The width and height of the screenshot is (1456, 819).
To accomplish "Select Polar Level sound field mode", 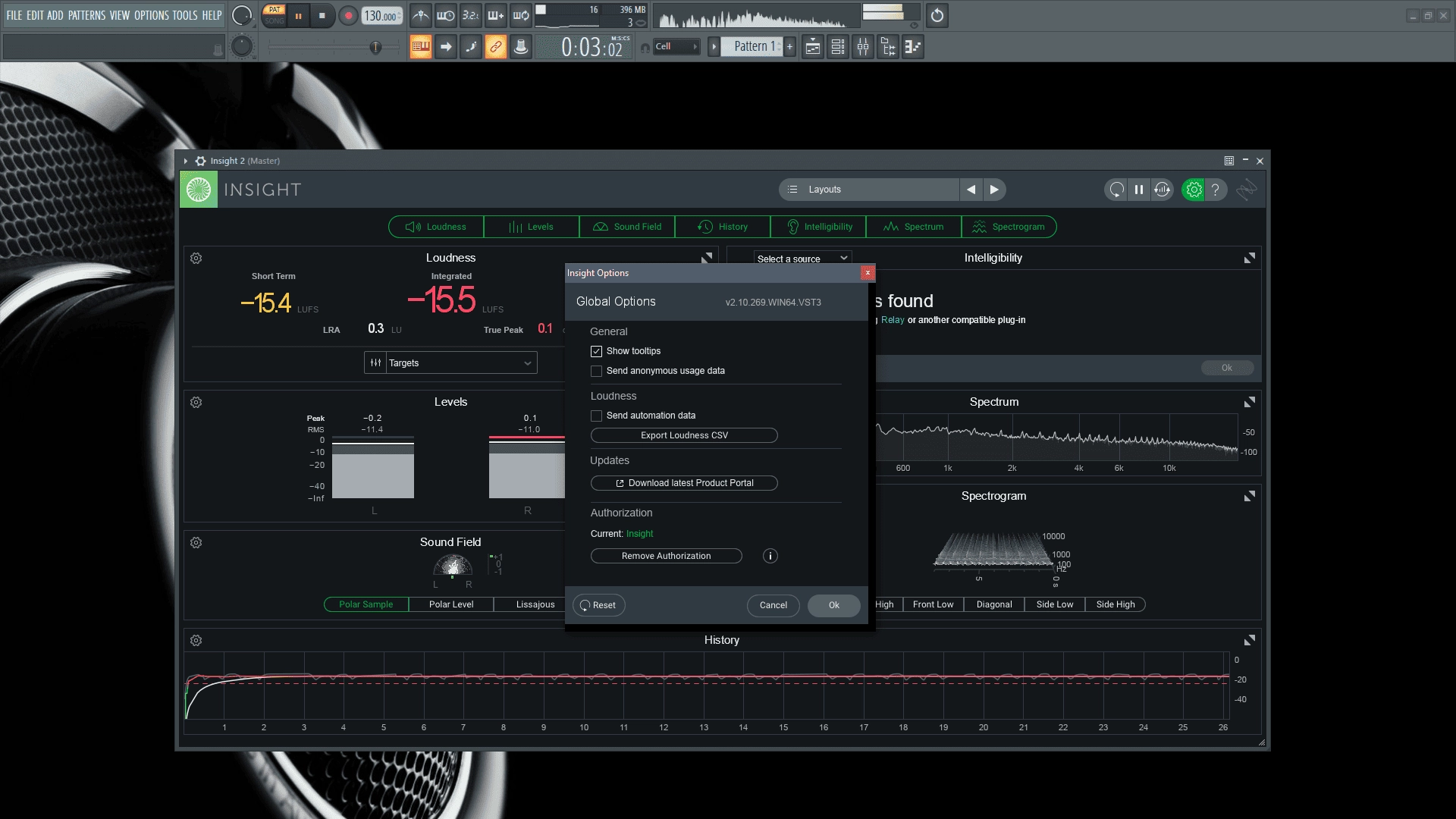I will click(451, 604).
